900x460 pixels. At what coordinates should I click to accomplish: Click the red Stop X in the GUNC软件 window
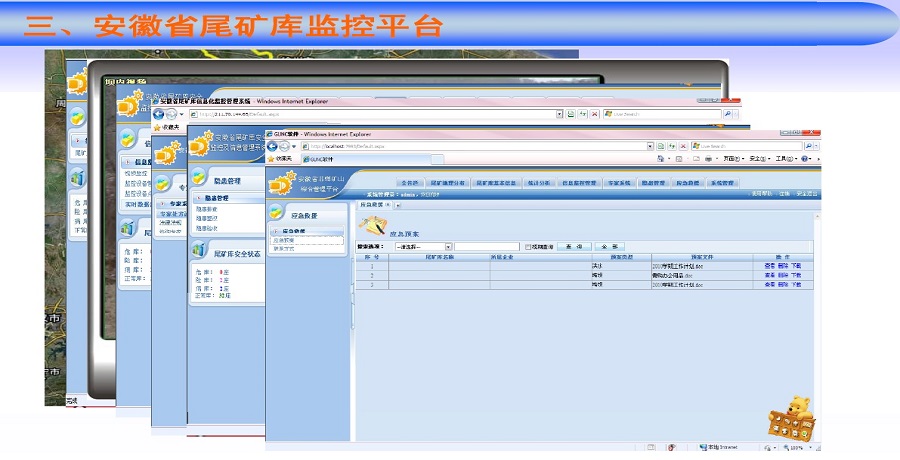683,146
